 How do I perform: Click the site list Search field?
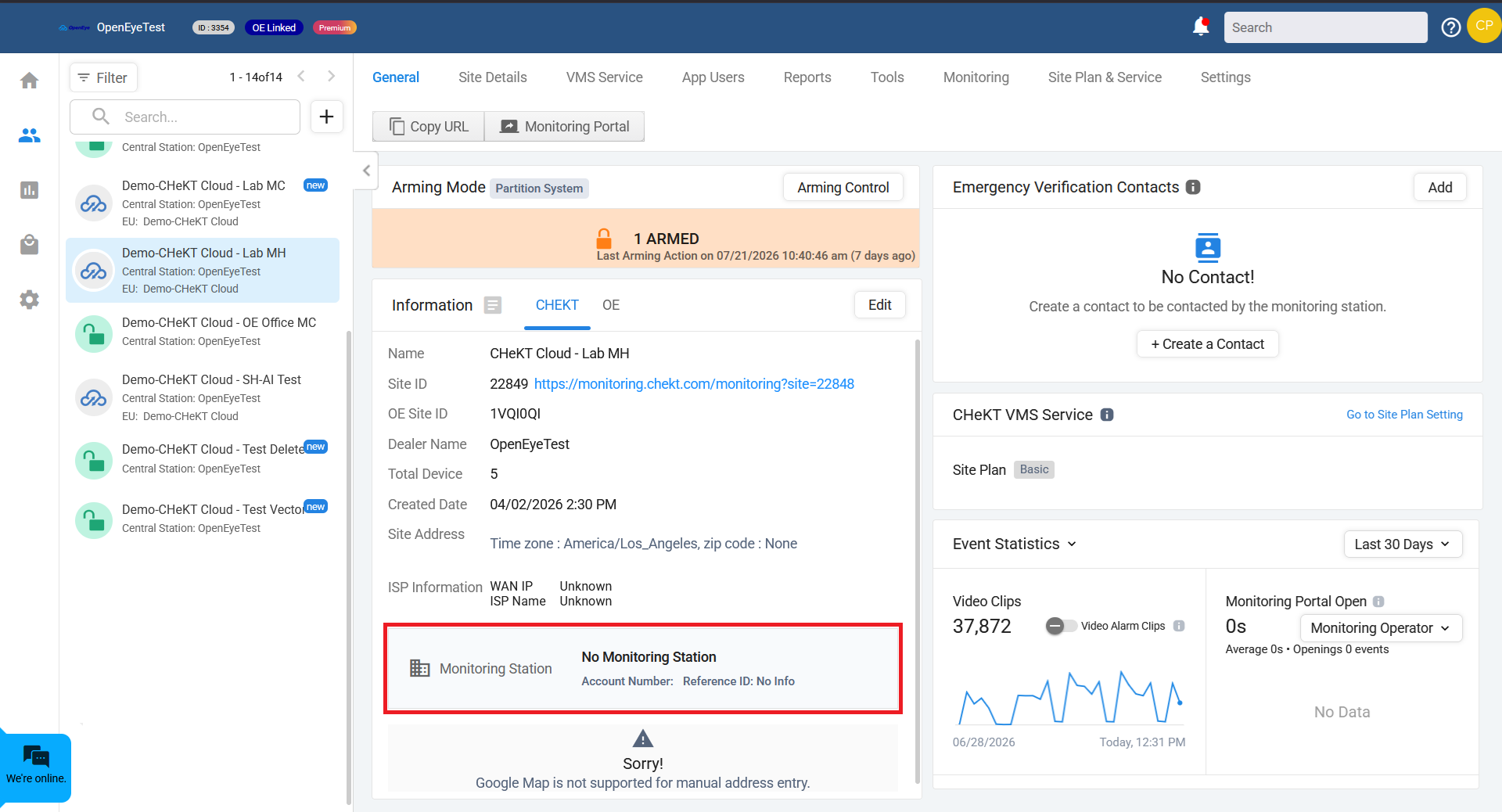[x=185, y=117]
